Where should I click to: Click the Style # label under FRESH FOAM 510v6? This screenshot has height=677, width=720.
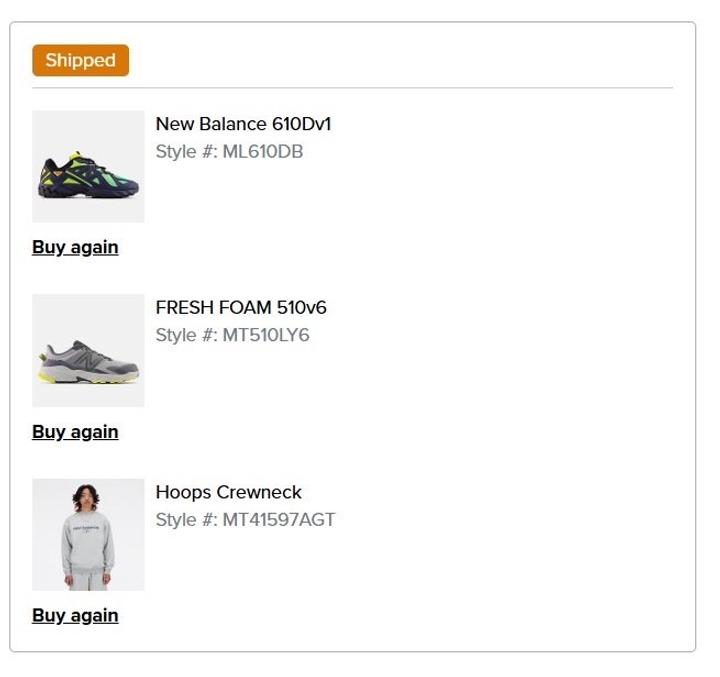point(186,335)
